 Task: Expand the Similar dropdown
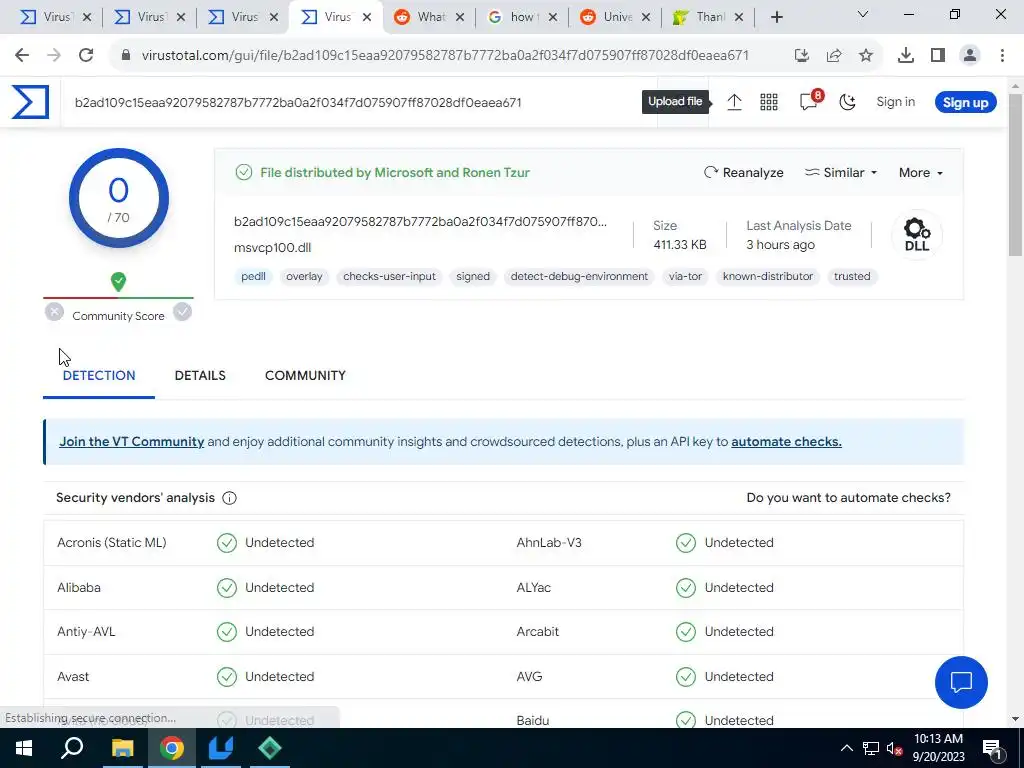pyautogui.click(x=841, y=172)
